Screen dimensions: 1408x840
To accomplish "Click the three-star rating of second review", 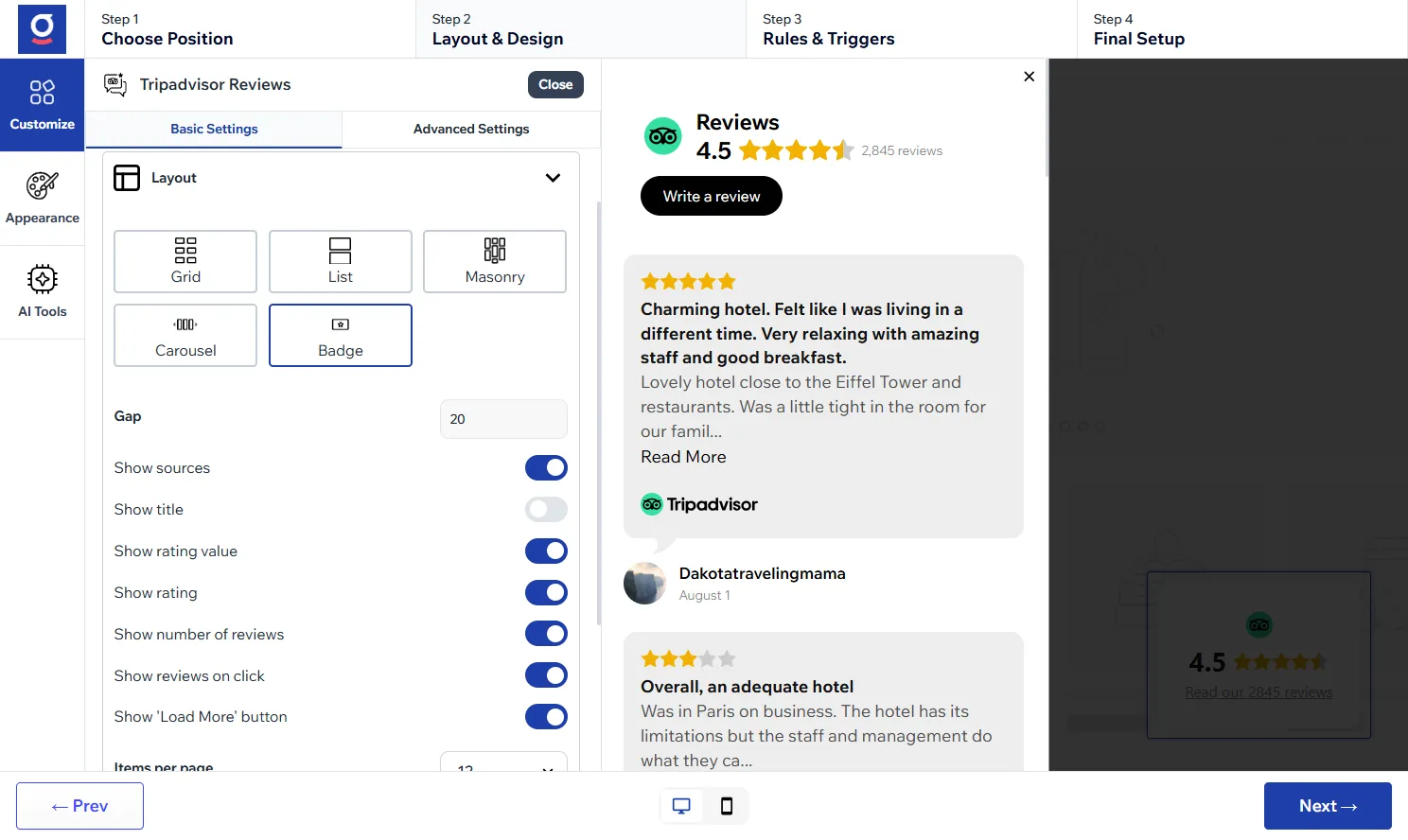I will point(688,658).
